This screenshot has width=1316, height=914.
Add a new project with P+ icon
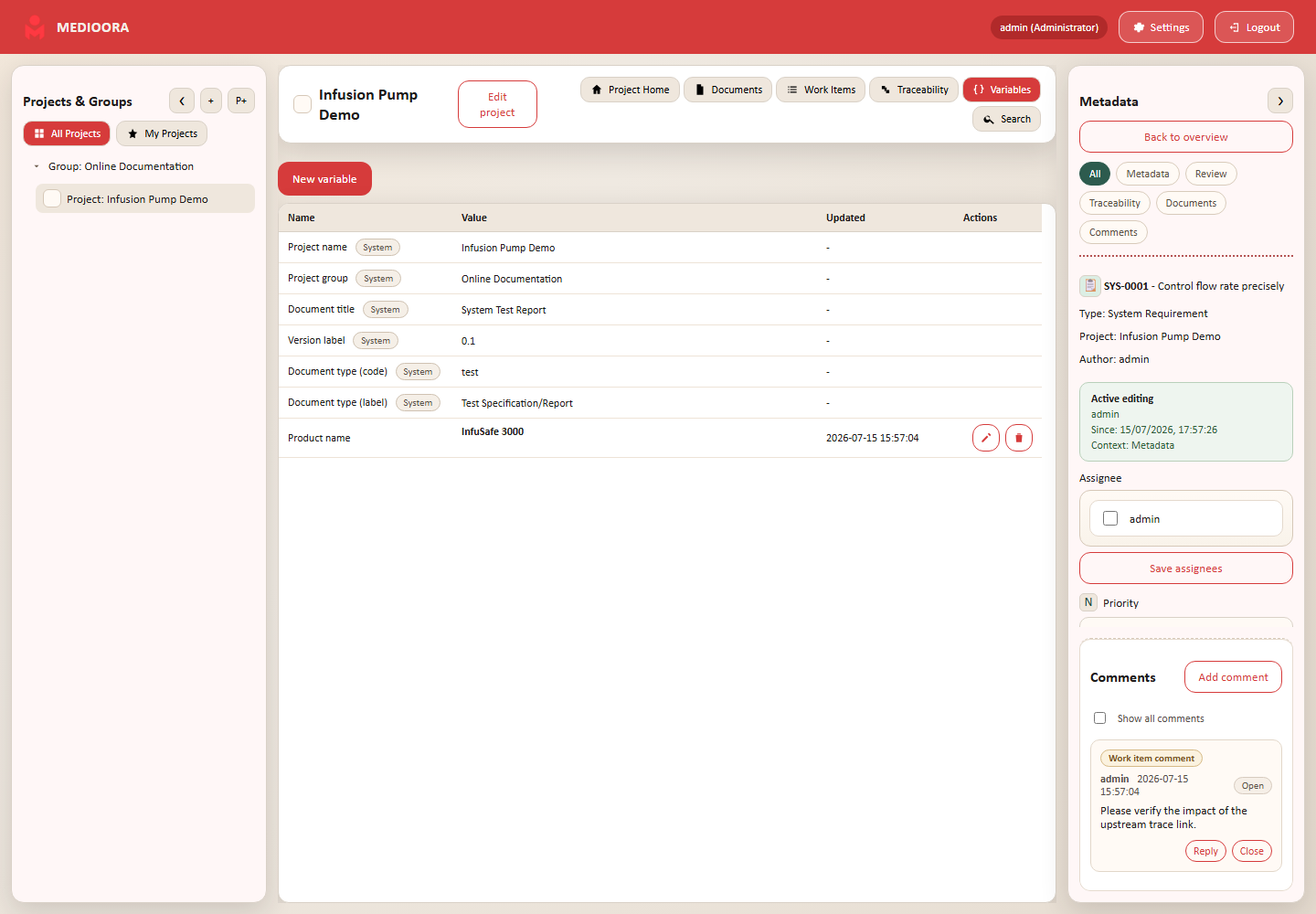(x=241, y=101)
